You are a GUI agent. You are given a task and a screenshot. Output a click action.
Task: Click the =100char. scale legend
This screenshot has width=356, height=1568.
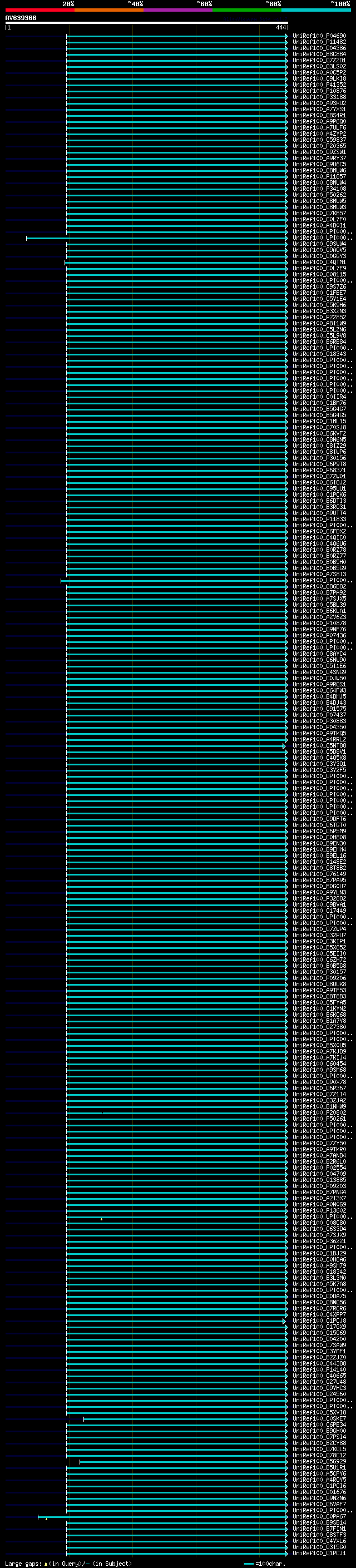[265, 1564]
